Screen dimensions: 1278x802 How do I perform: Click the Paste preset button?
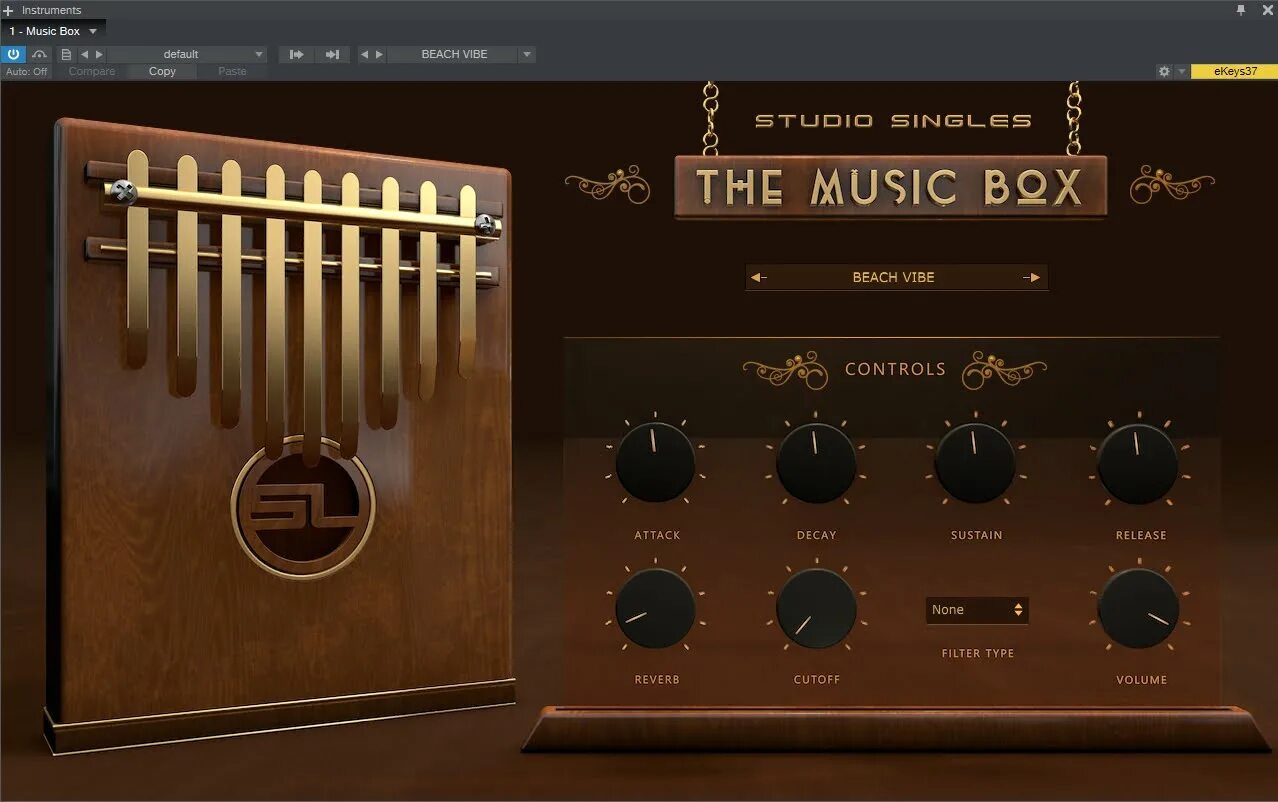pyautogui.click(x=230, y=71)
